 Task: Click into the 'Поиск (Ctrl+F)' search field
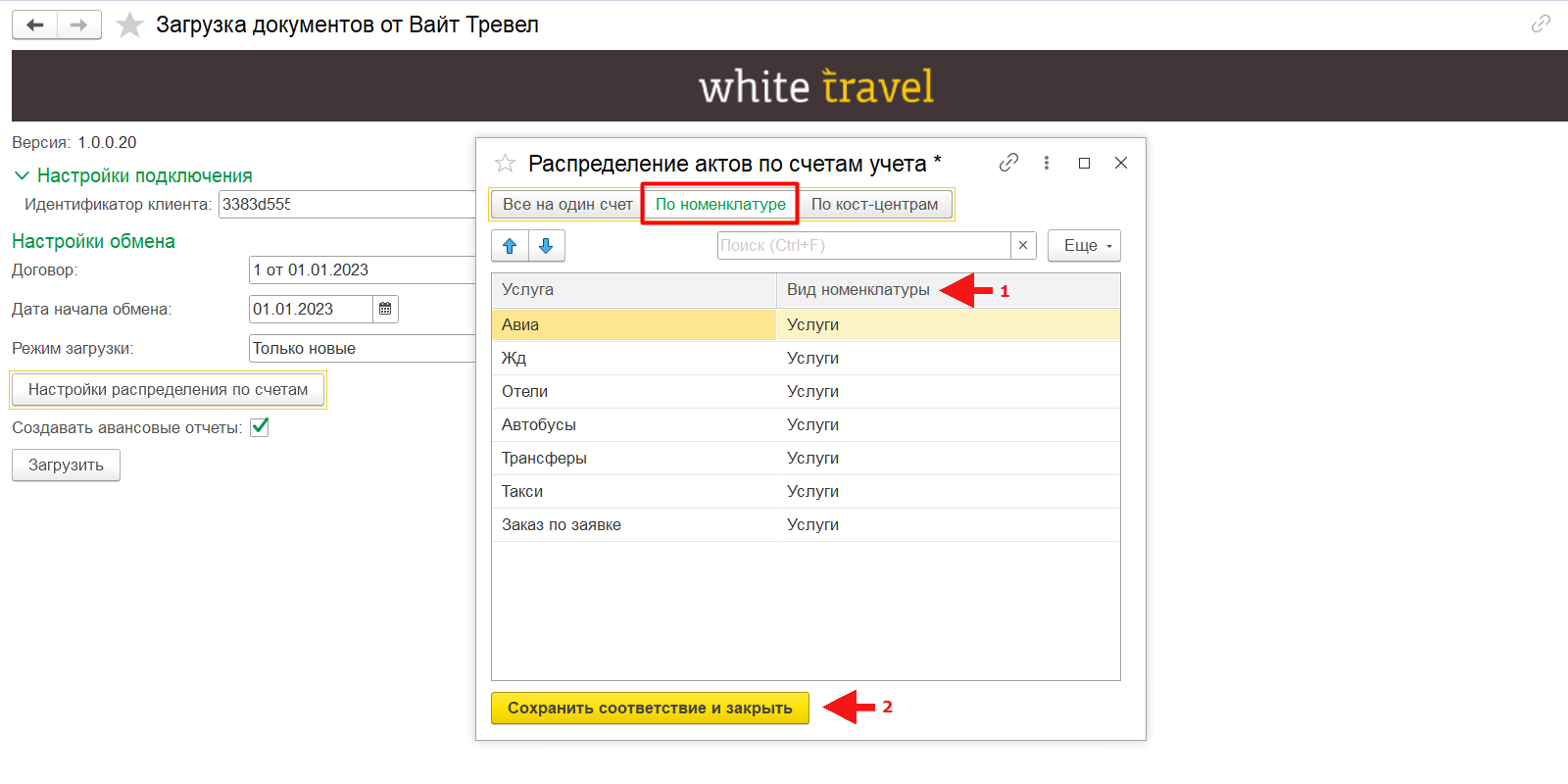coord(862,246)
